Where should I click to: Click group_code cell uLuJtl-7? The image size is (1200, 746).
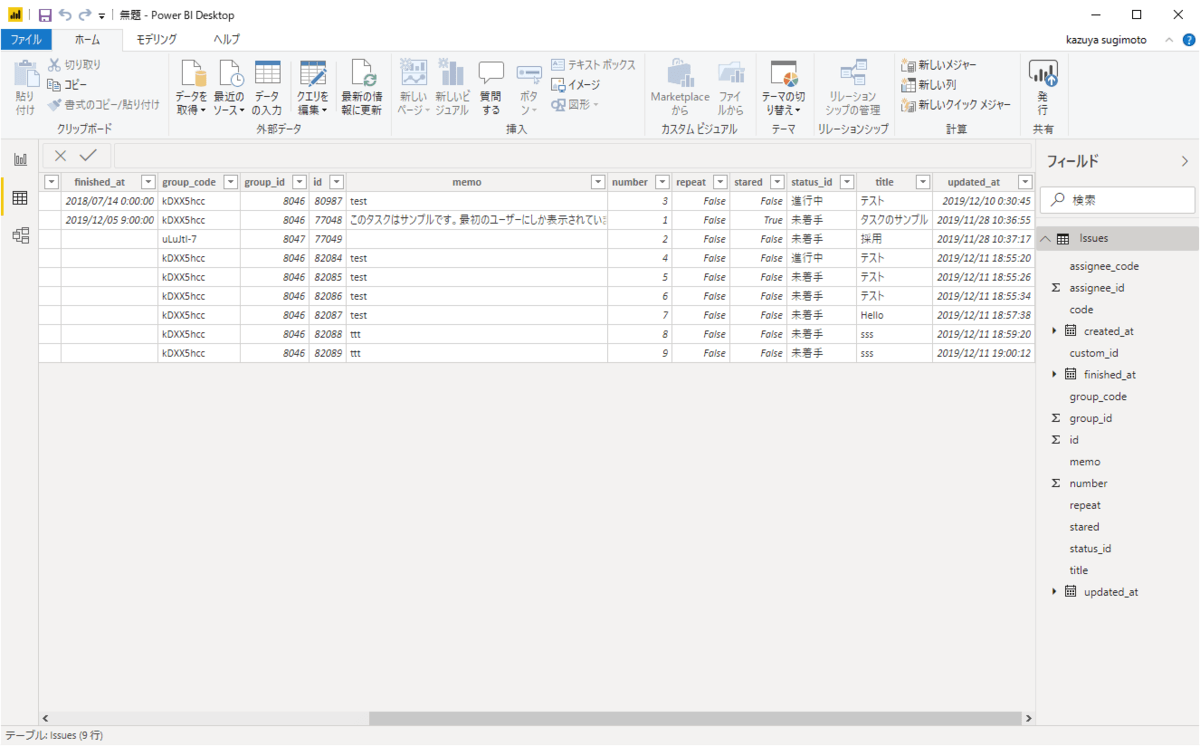tap(199, 239)
